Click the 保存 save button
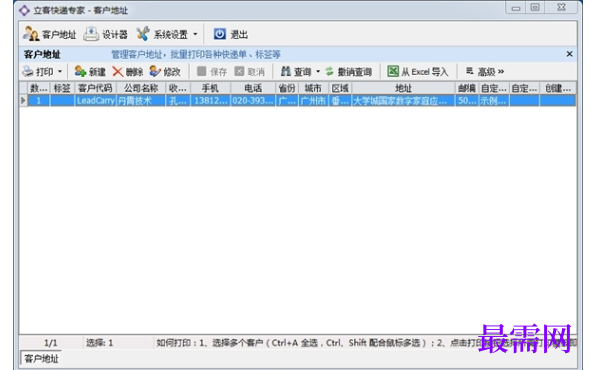 point(212,71)
